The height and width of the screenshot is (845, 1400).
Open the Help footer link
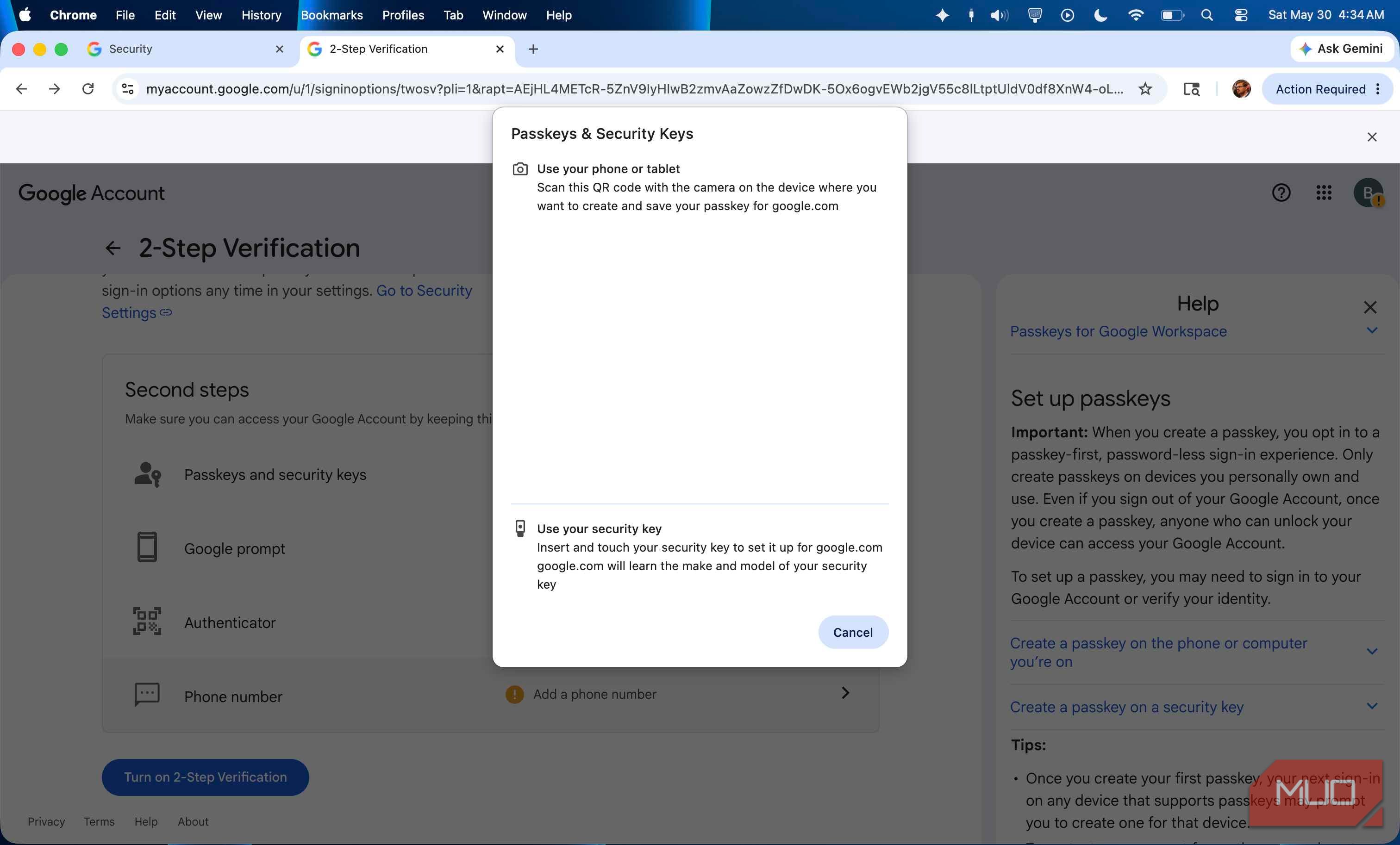click(x=146, y=822)
